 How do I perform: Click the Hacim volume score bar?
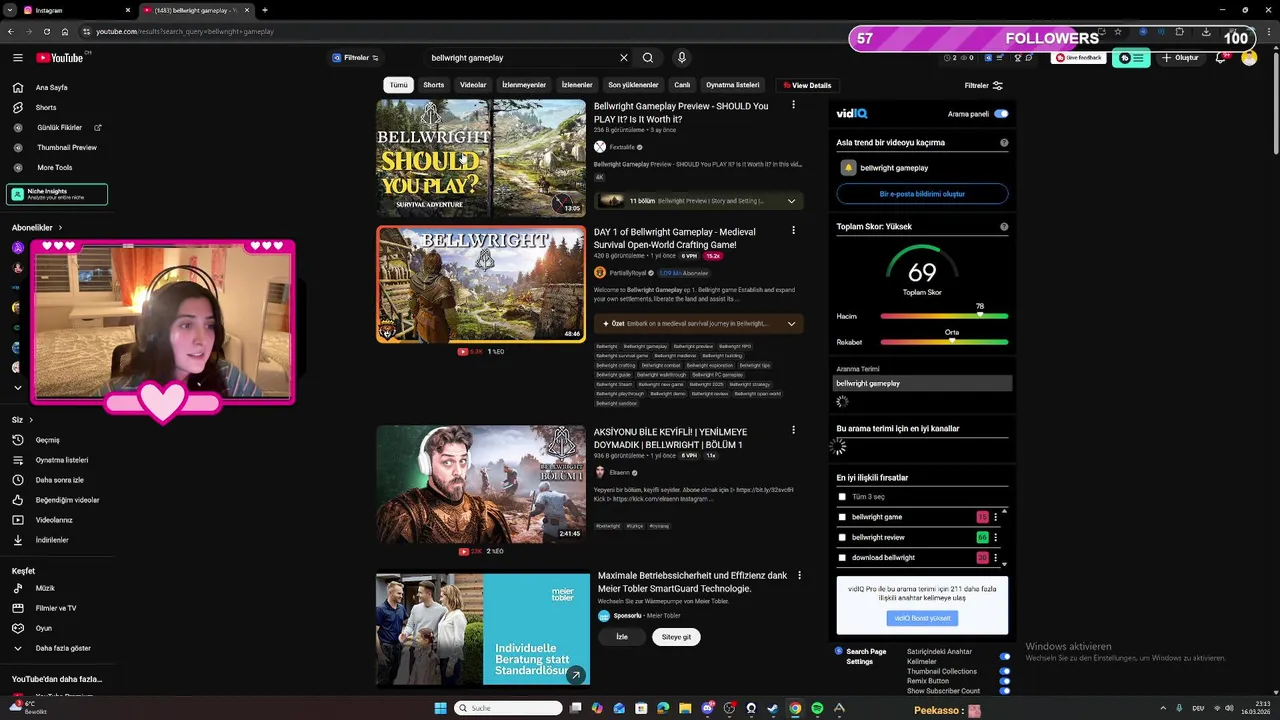pyautogui.click(x=944, y=316)
